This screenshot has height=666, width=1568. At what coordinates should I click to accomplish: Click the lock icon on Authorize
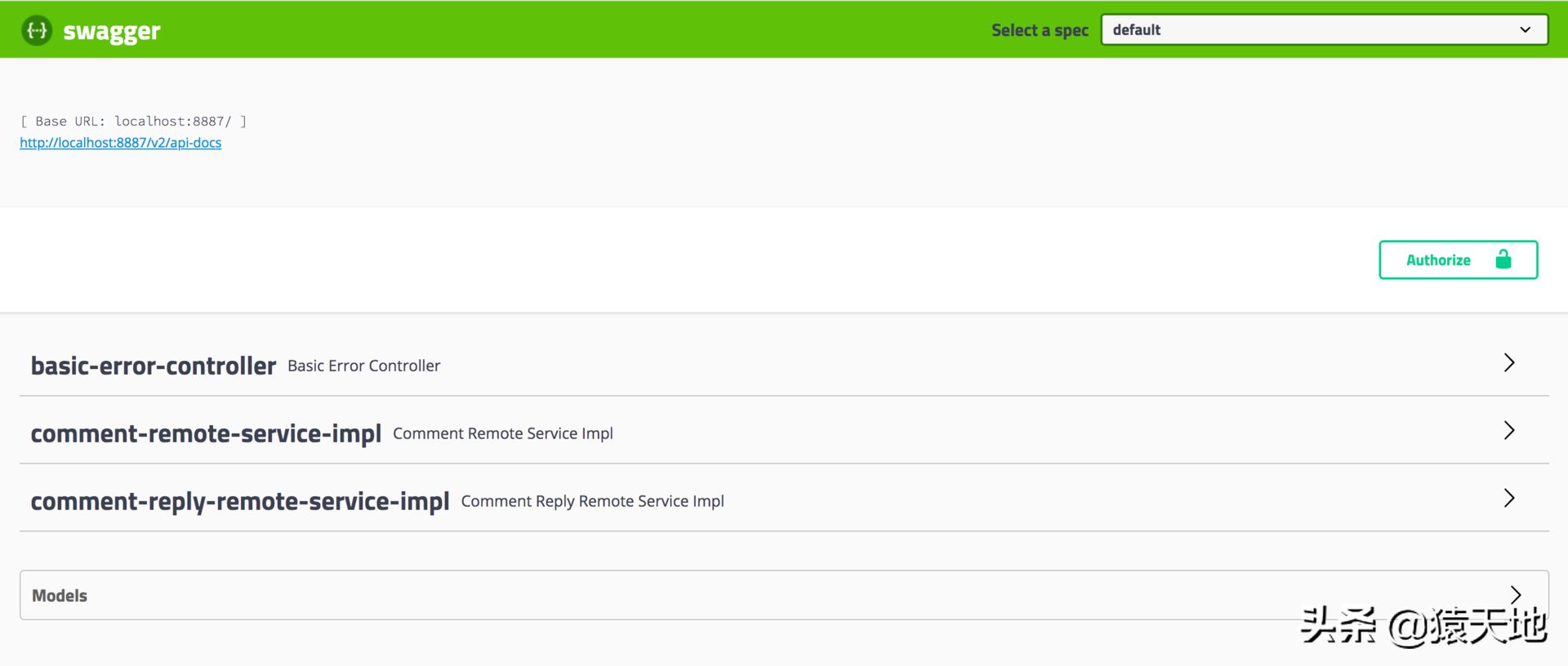1503,259
